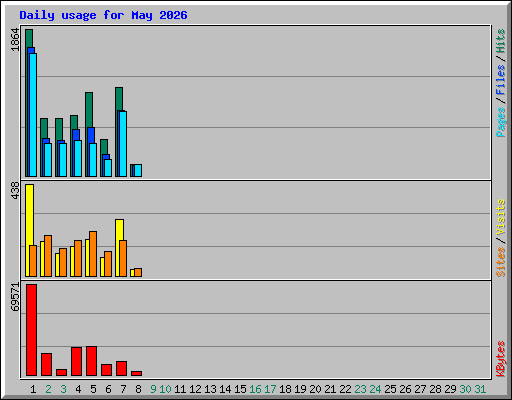Viewport: 512px width, 400px height.
Task: Click day label 14 on the axis
Action: [x=225, y=389]
